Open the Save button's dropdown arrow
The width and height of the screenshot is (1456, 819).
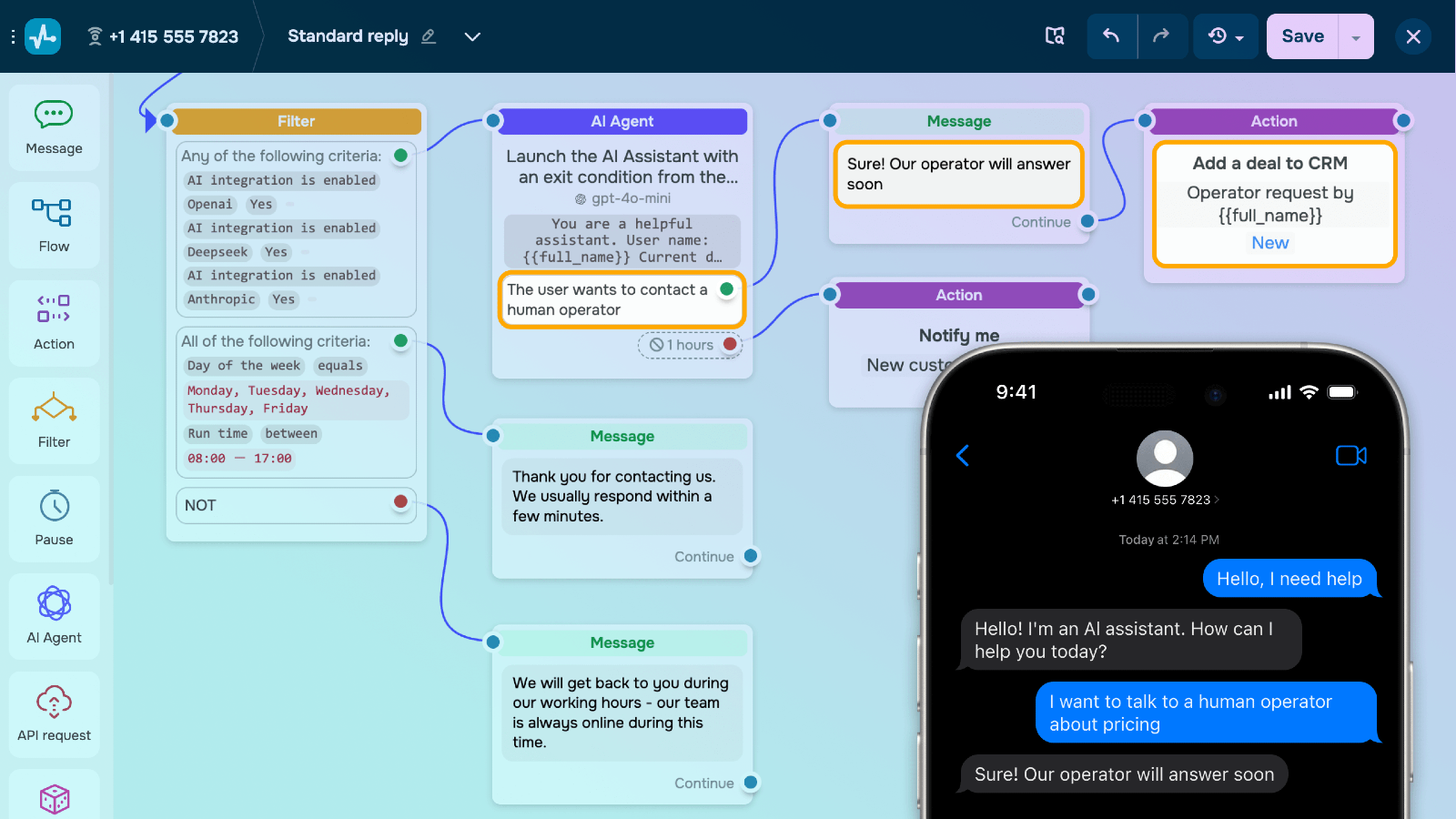pyautogui.click(x=1357, y=36)
